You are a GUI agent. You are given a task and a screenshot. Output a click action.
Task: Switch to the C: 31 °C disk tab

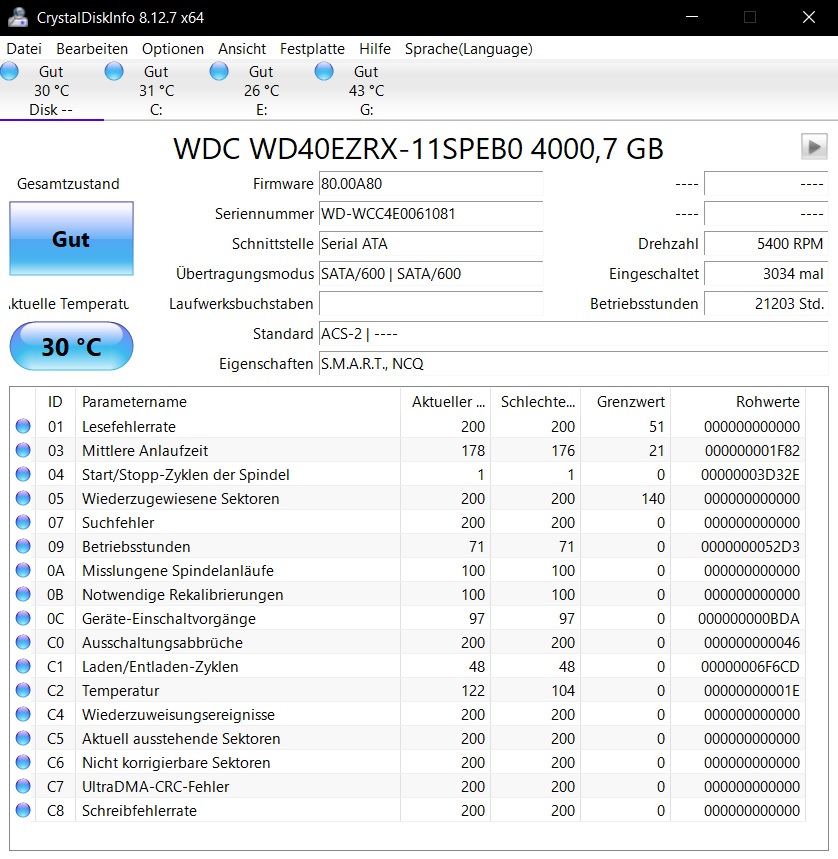156,90
